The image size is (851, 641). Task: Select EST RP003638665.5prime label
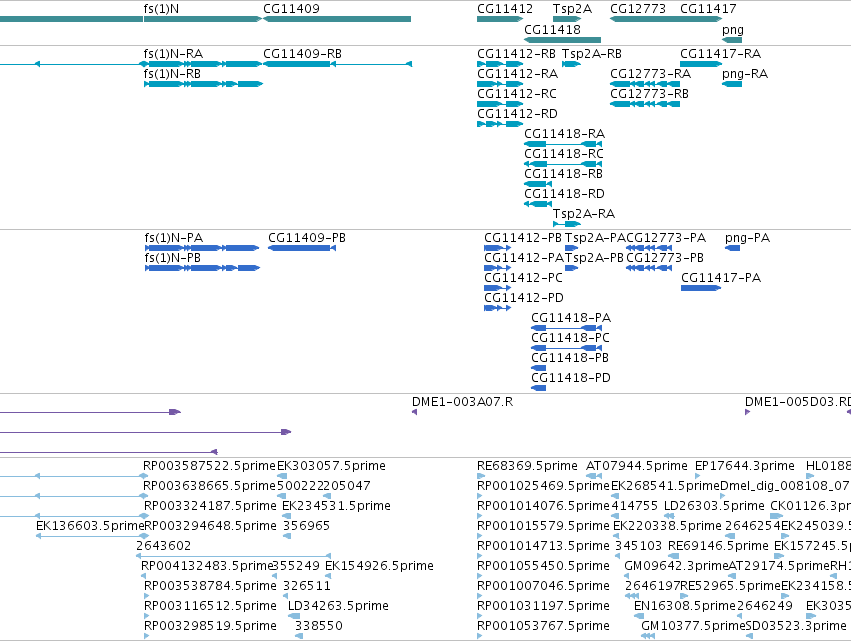point(209,486)
